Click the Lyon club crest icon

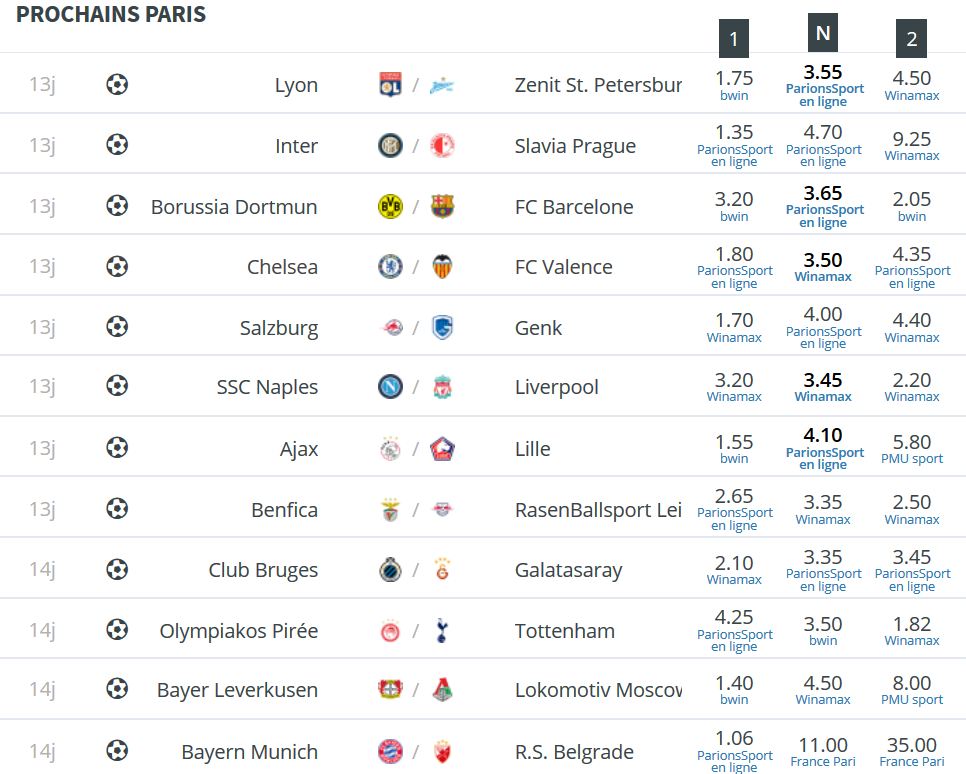tap(390, 85)
